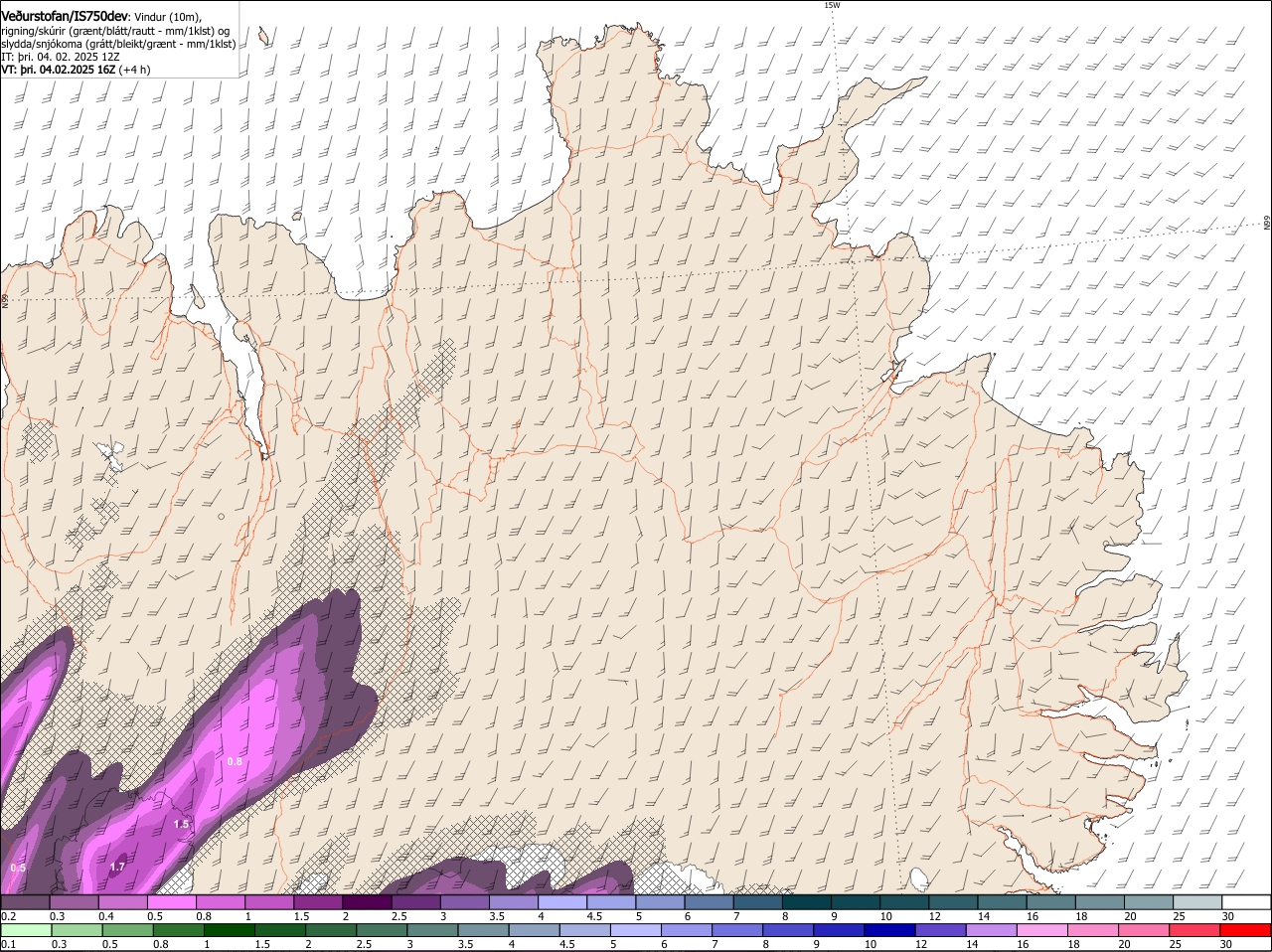This screenshot has width=1272, height=952.
Task: Click the 'N99' latitude label on the right edge
Action: click(1267, 223)
